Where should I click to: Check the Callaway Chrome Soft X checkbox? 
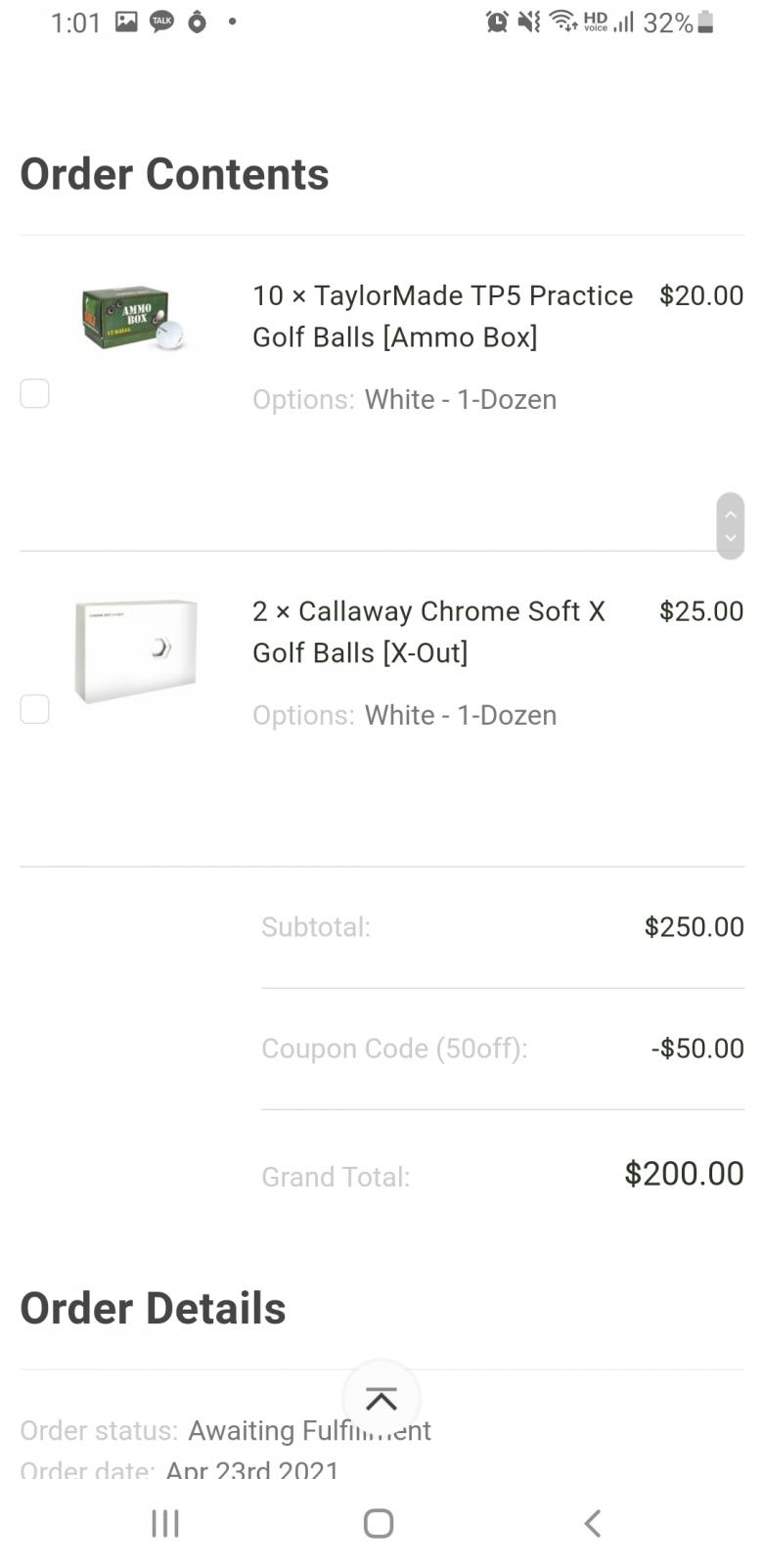click(x=35, y=709)
